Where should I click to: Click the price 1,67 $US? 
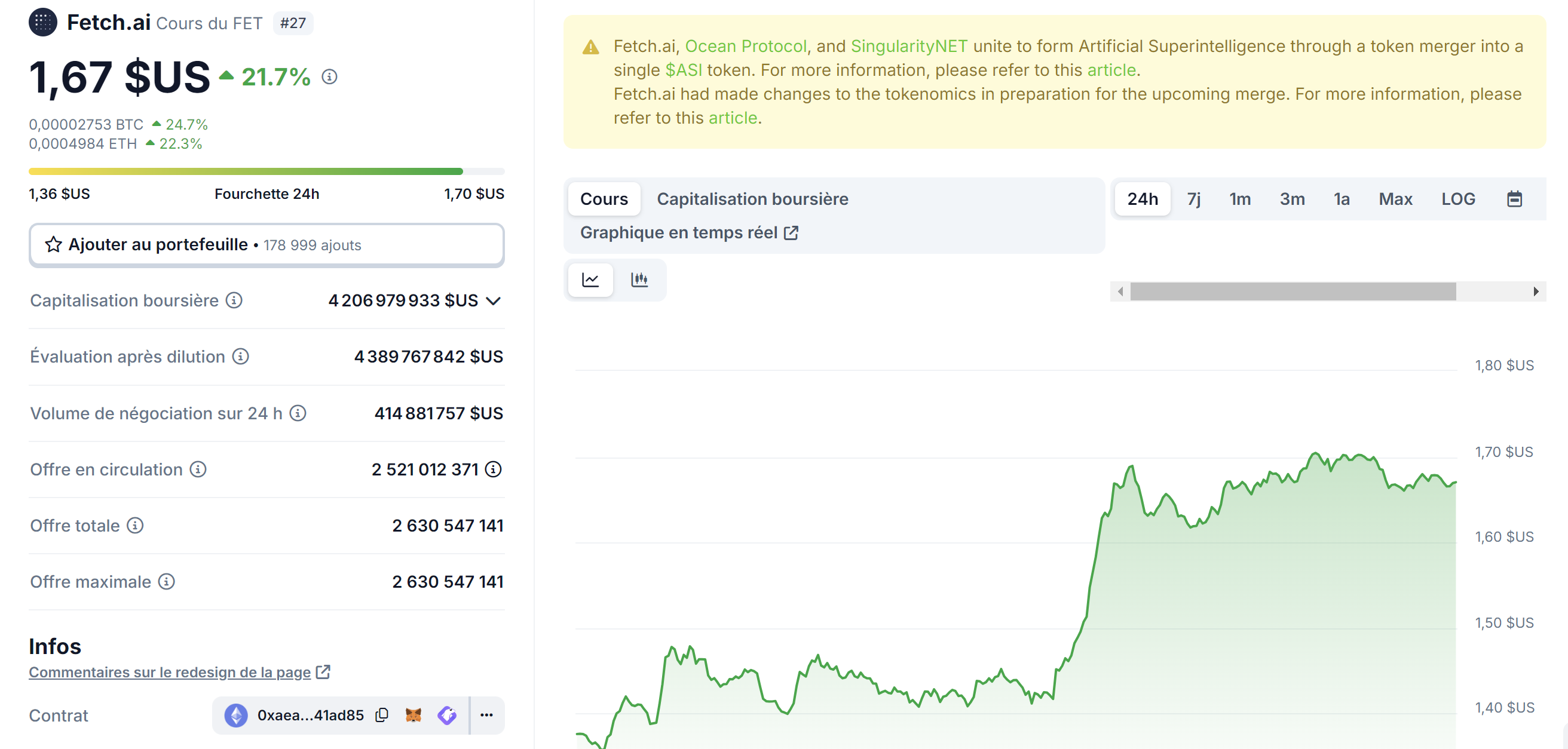[x=120, y=77]
